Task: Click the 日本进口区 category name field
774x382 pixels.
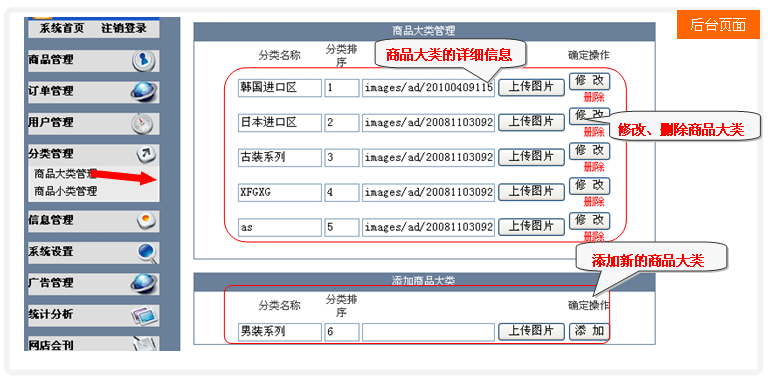Action: pyautogui.click(x=279, y=122)
